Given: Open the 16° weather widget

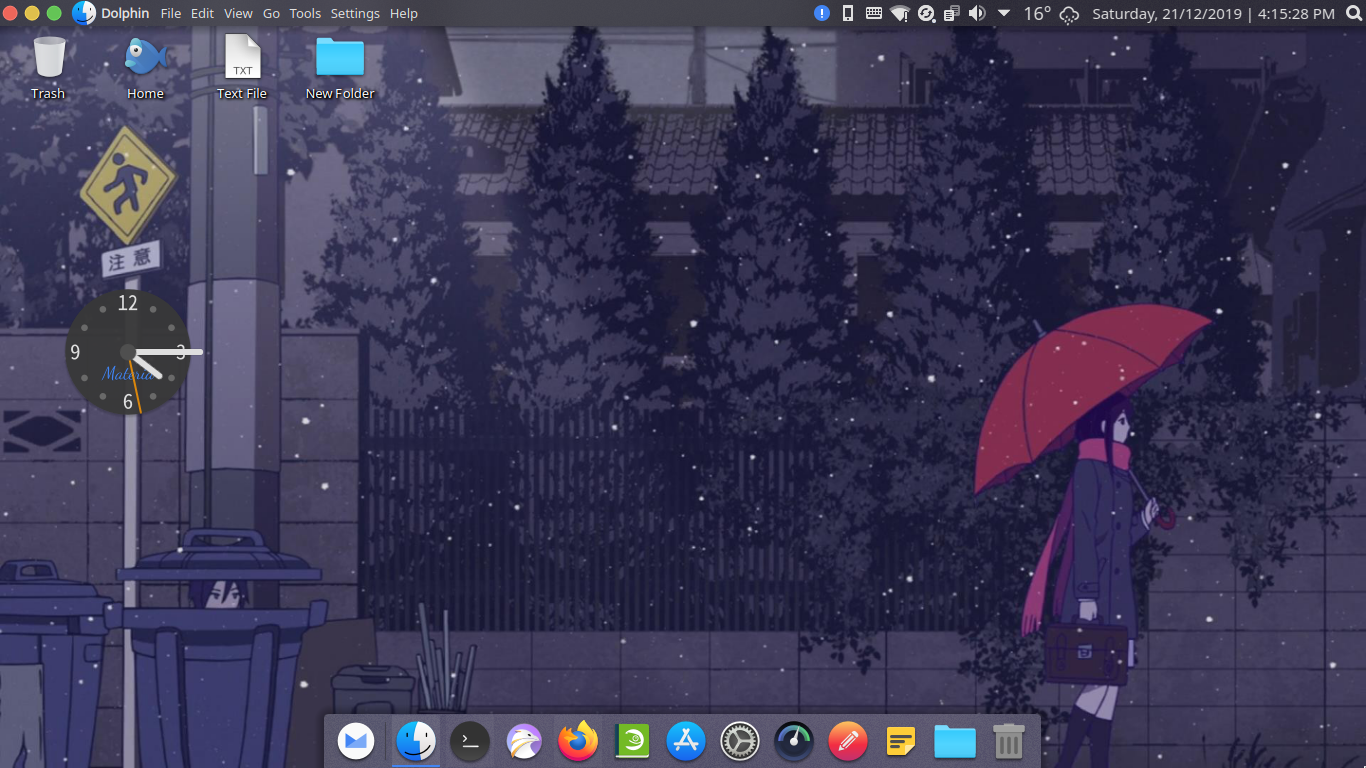Looking at the screenshot, I should point(1051,13).
